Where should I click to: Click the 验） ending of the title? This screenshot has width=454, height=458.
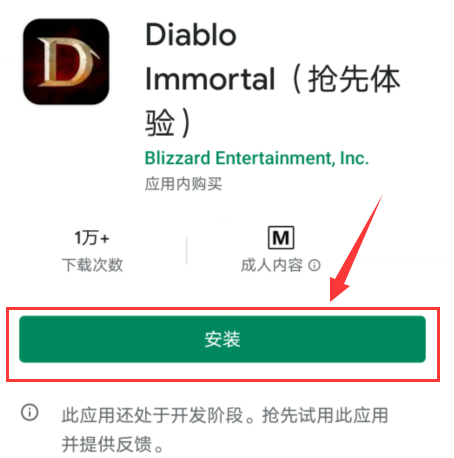point(168,122)
